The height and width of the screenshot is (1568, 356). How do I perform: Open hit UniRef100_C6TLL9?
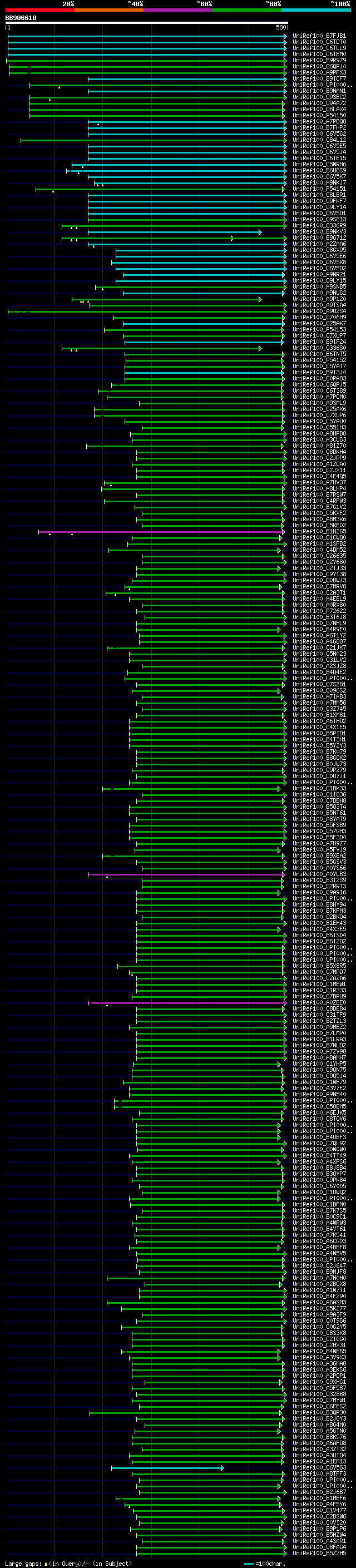tap(319, 48)
